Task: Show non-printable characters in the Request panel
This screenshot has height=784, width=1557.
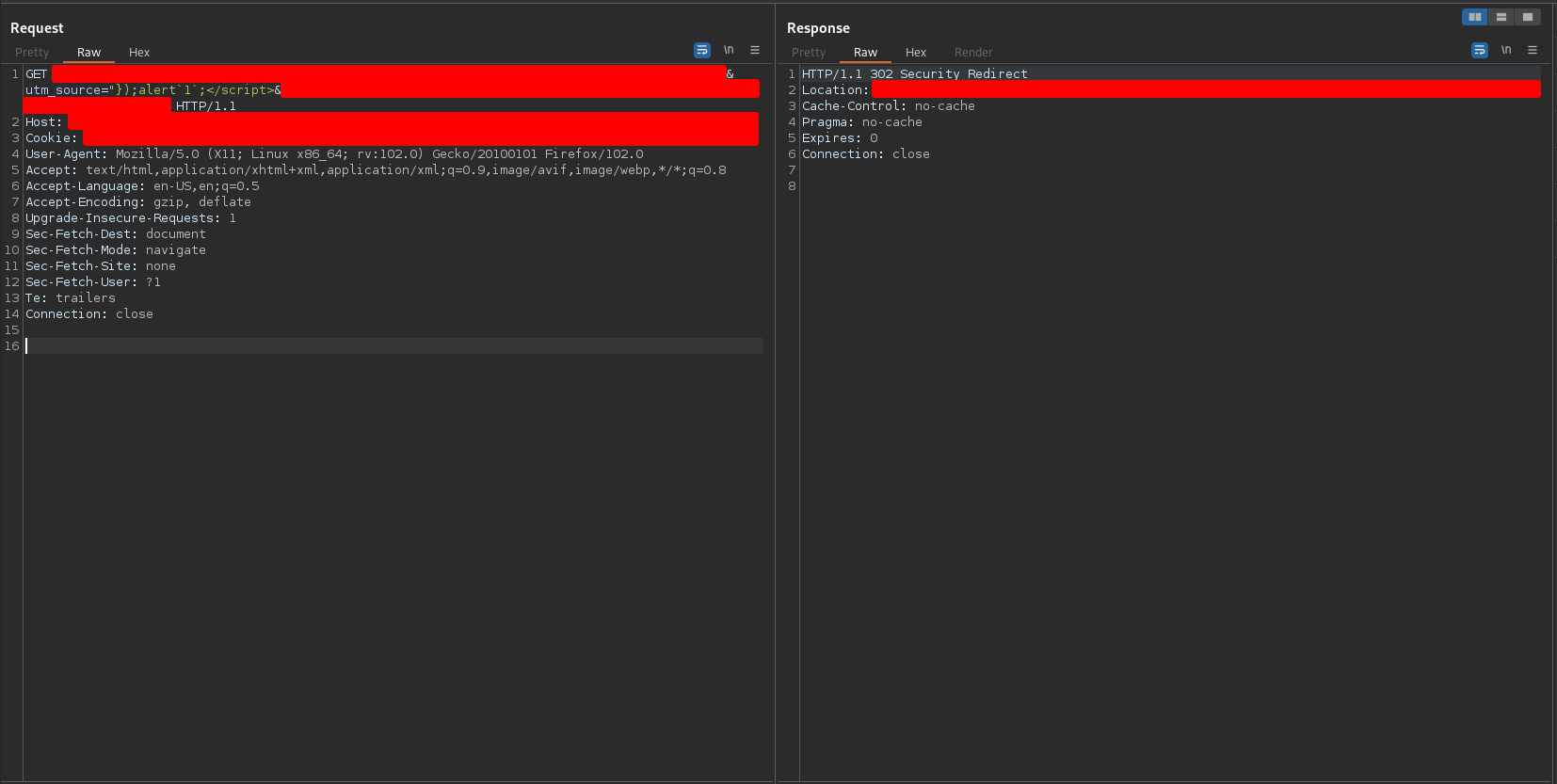Action: [729, 50]
